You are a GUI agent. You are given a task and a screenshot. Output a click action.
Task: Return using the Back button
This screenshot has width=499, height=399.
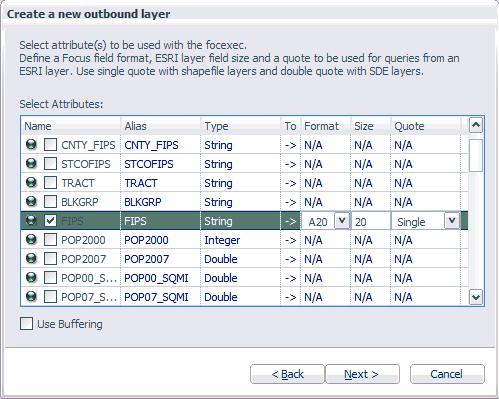tap(287, 374)
